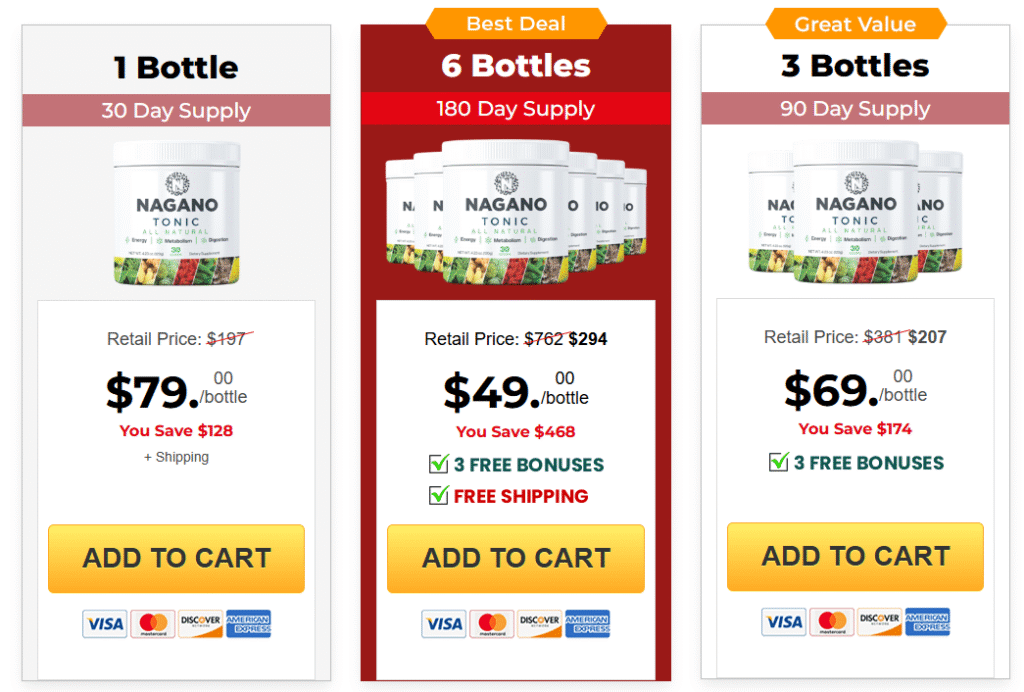Click Visa icon under 3 Bottles offer
Screen dimensions: 1024x692
pos(784,622)
